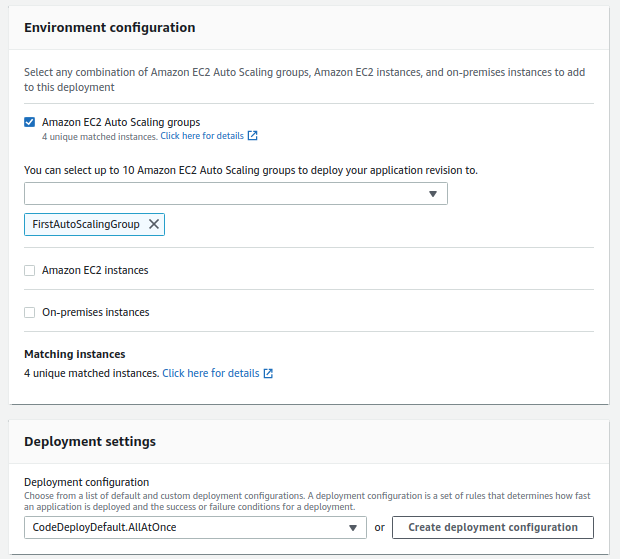Click the Environment configuration heading
The height and width of the screenshot is (559, 620).
pyautogui.click(x=110, y=27)
